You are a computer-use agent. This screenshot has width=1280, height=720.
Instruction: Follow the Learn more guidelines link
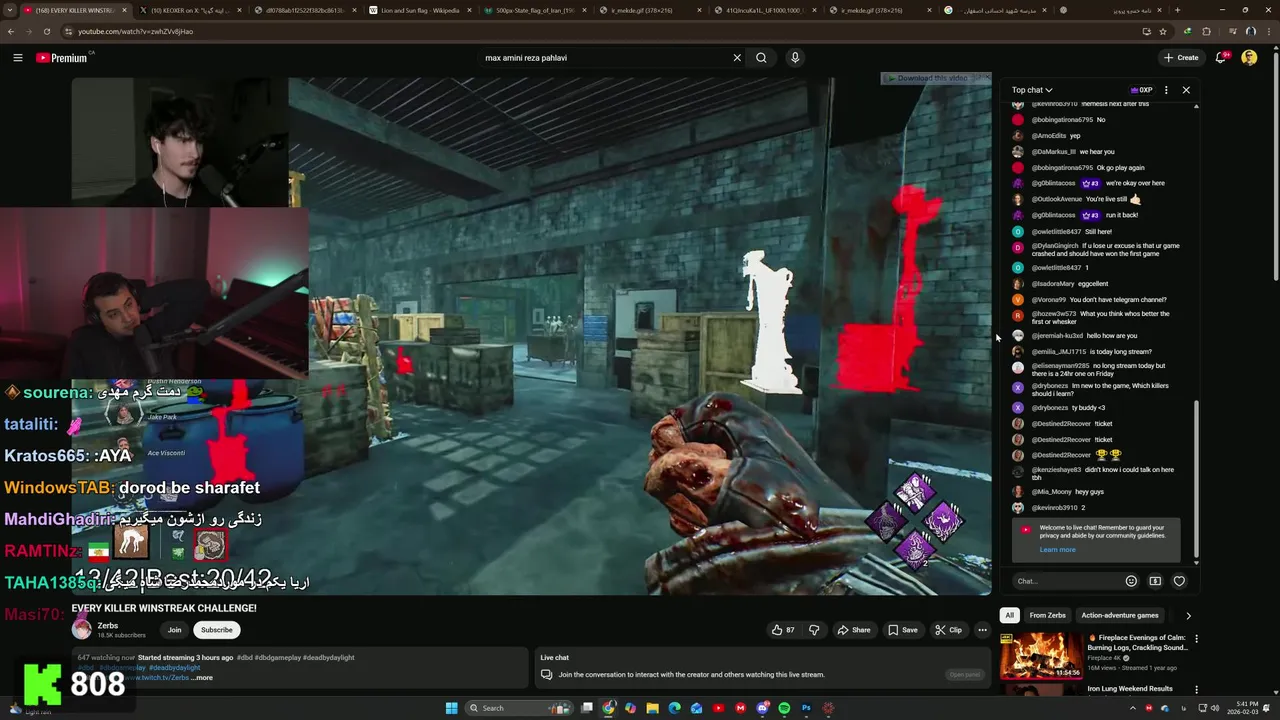coord(1057,550)
